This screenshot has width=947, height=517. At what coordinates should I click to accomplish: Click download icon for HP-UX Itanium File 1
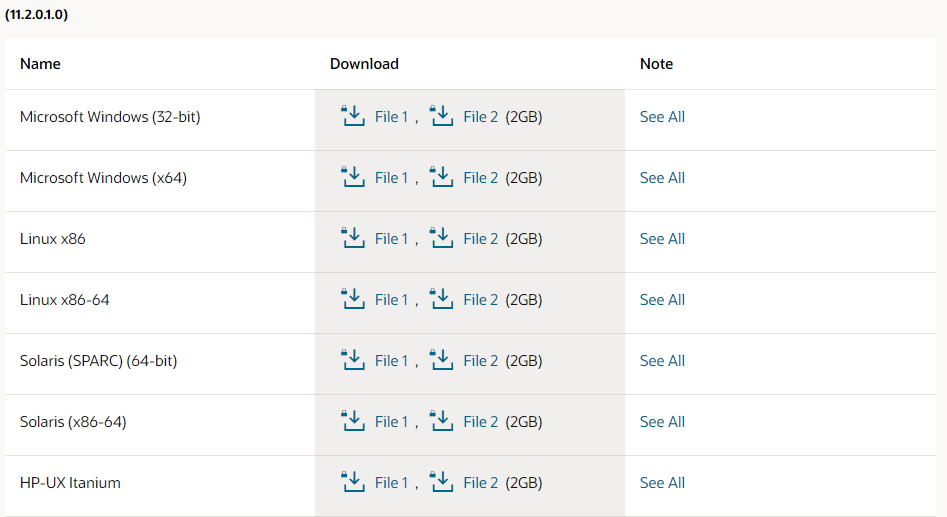pyautogui.click(x=353, y=481)
